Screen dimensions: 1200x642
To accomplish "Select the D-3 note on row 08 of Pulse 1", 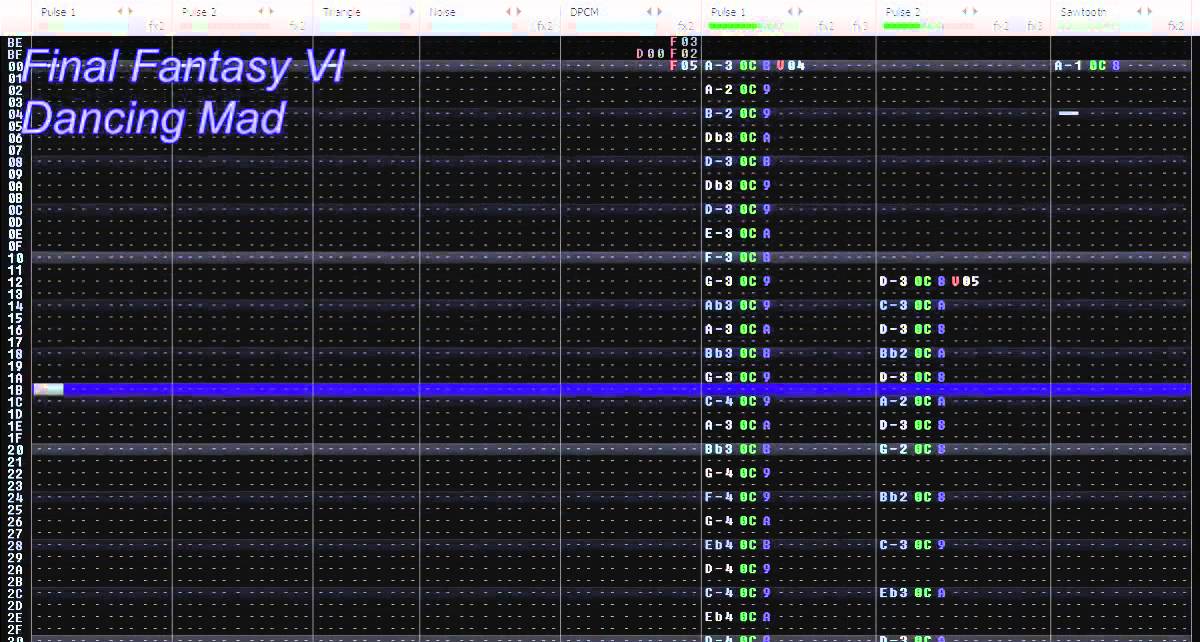I will [719, 161].
